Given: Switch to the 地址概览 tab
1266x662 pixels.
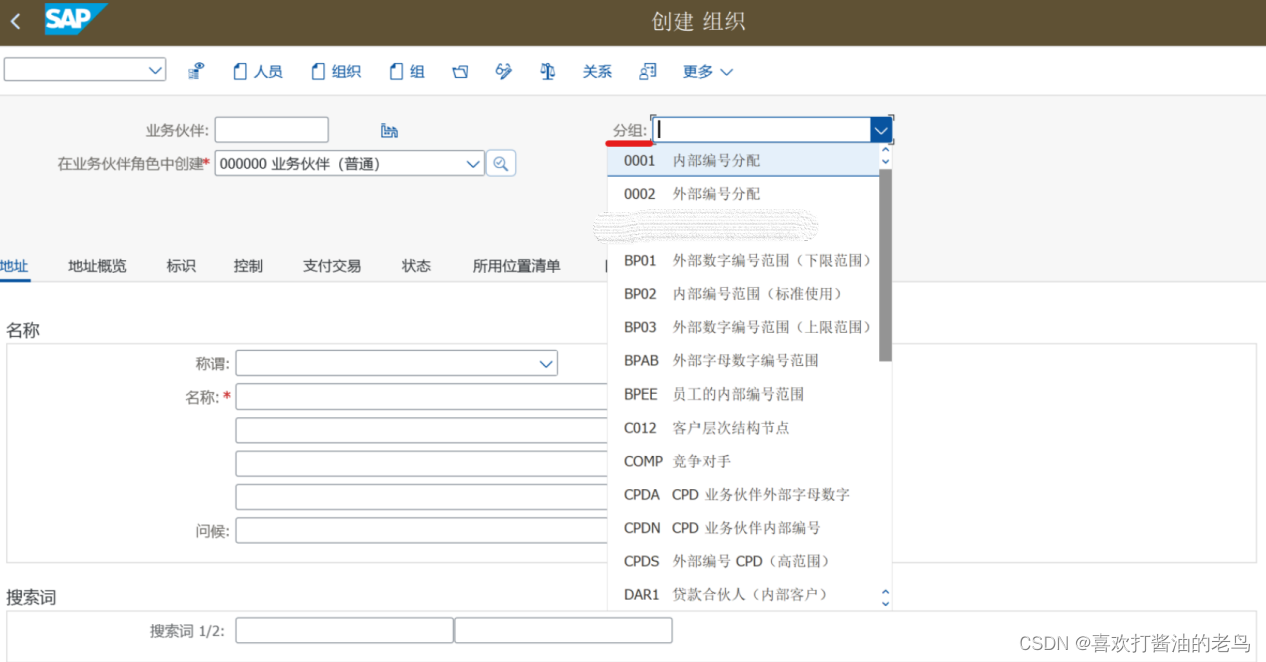Looking at the screenshot, I should coord(96,266).
